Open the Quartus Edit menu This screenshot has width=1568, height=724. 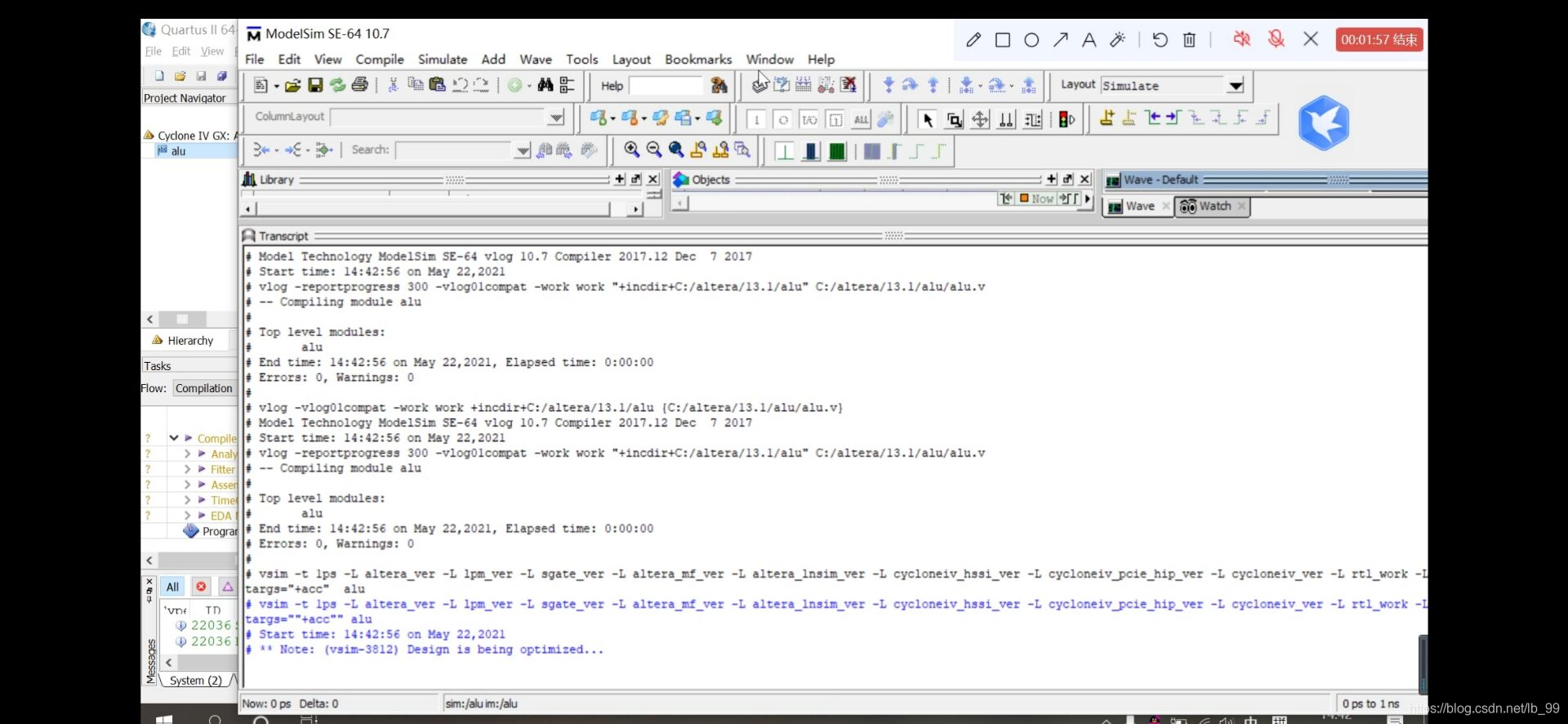180,51
